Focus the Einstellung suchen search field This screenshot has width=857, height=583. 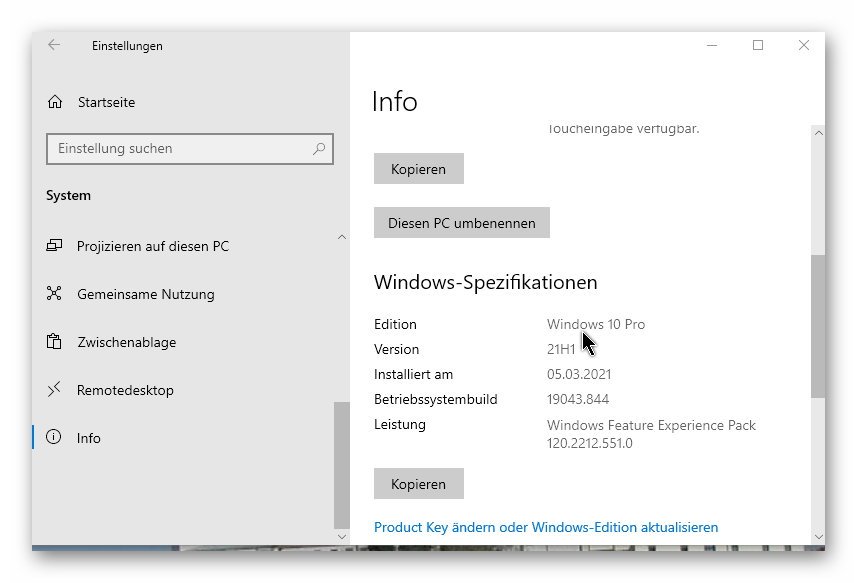point(190,149)
